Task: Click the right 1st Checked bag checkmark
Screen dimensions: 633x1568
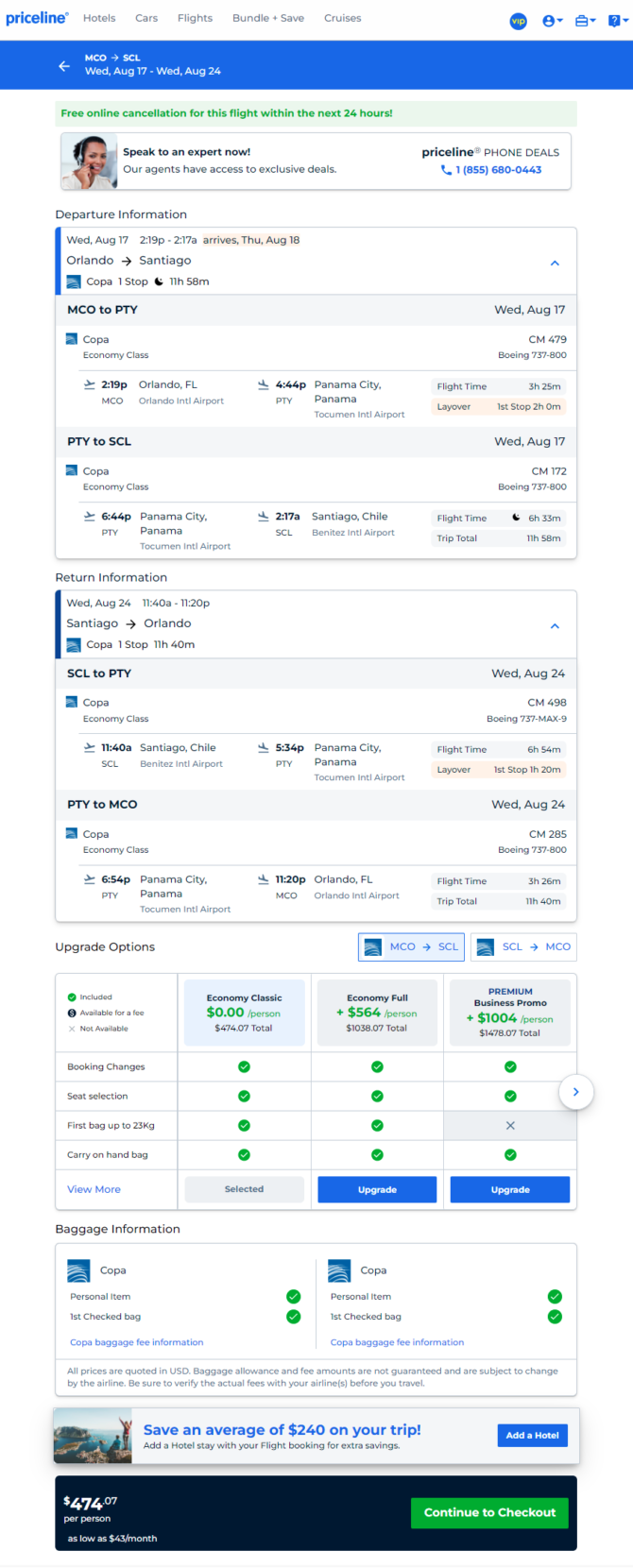Action: (555, 1317)
